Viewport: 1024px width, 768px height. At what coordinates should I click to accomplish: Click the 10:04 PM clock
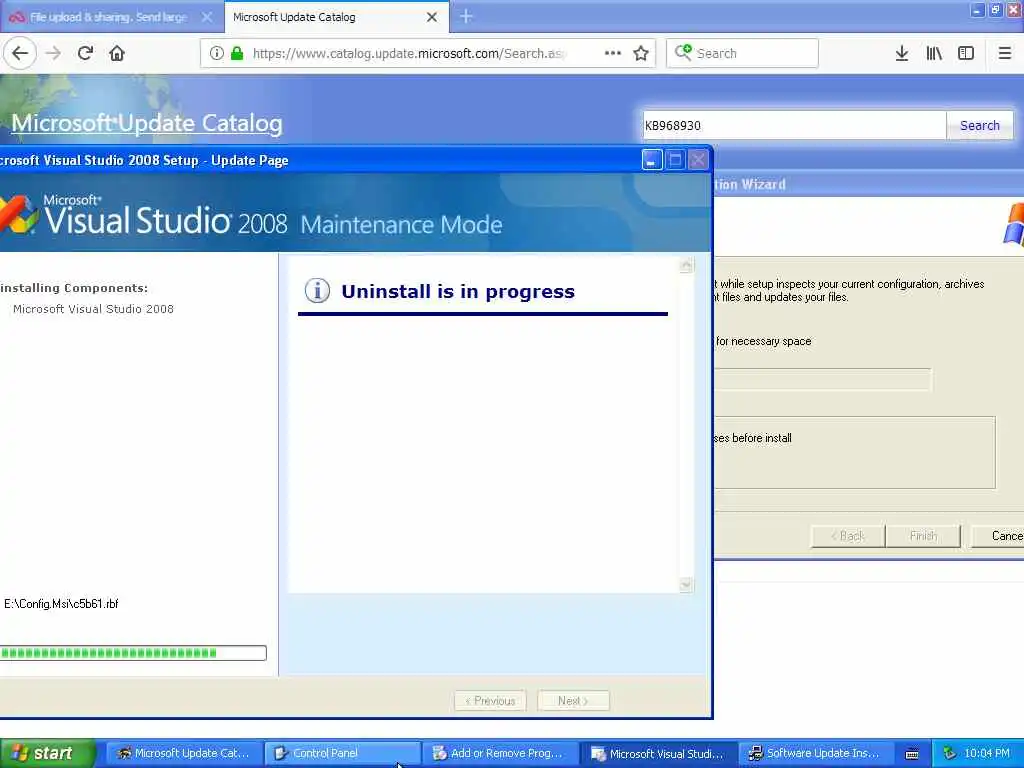click(987, 753)
